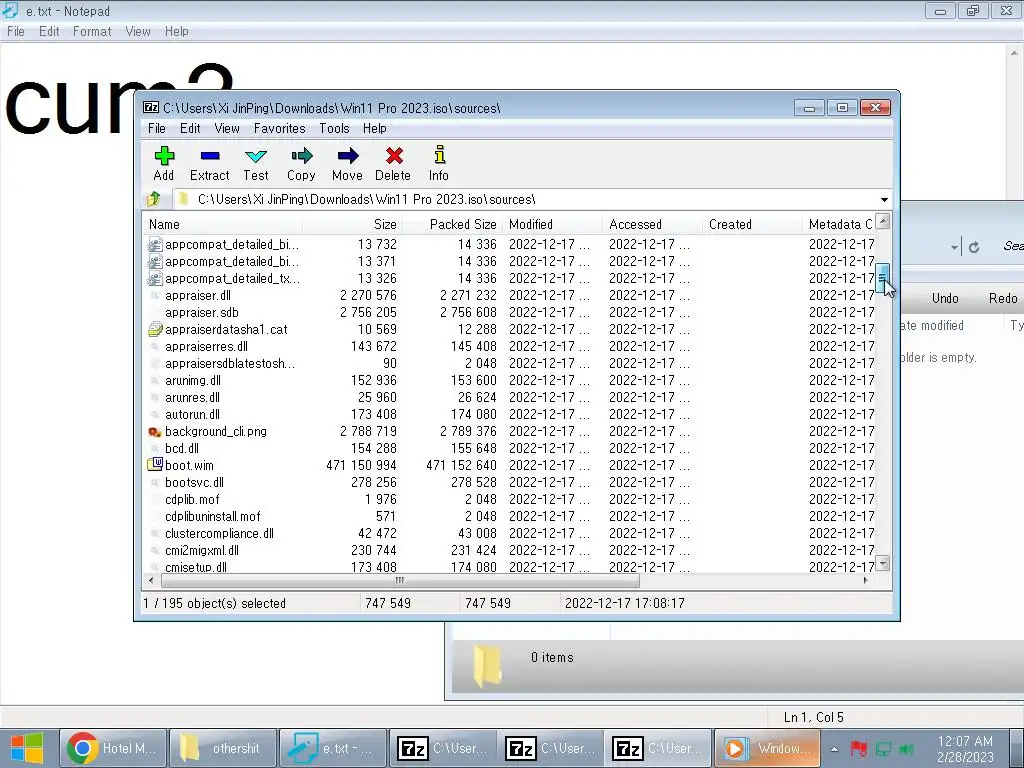Open 7-Zip Help menu
Image resolution: width=1024 pixels, height=768 pixels.
tap(375, 128)
